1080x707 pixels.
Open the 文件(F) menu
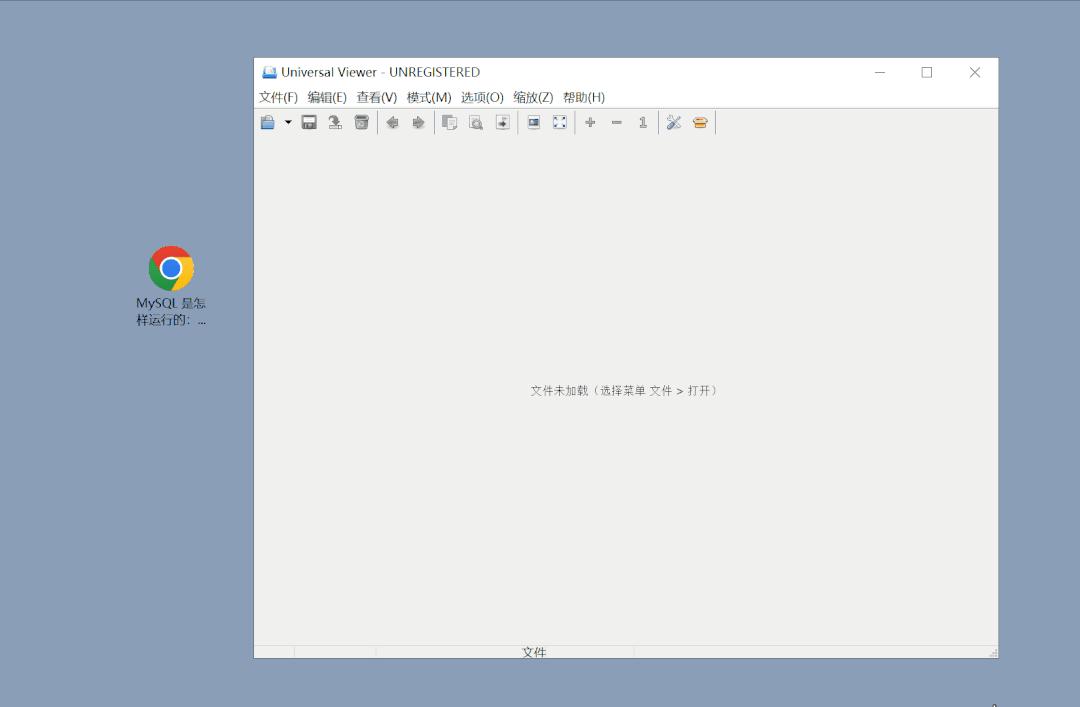278,97
